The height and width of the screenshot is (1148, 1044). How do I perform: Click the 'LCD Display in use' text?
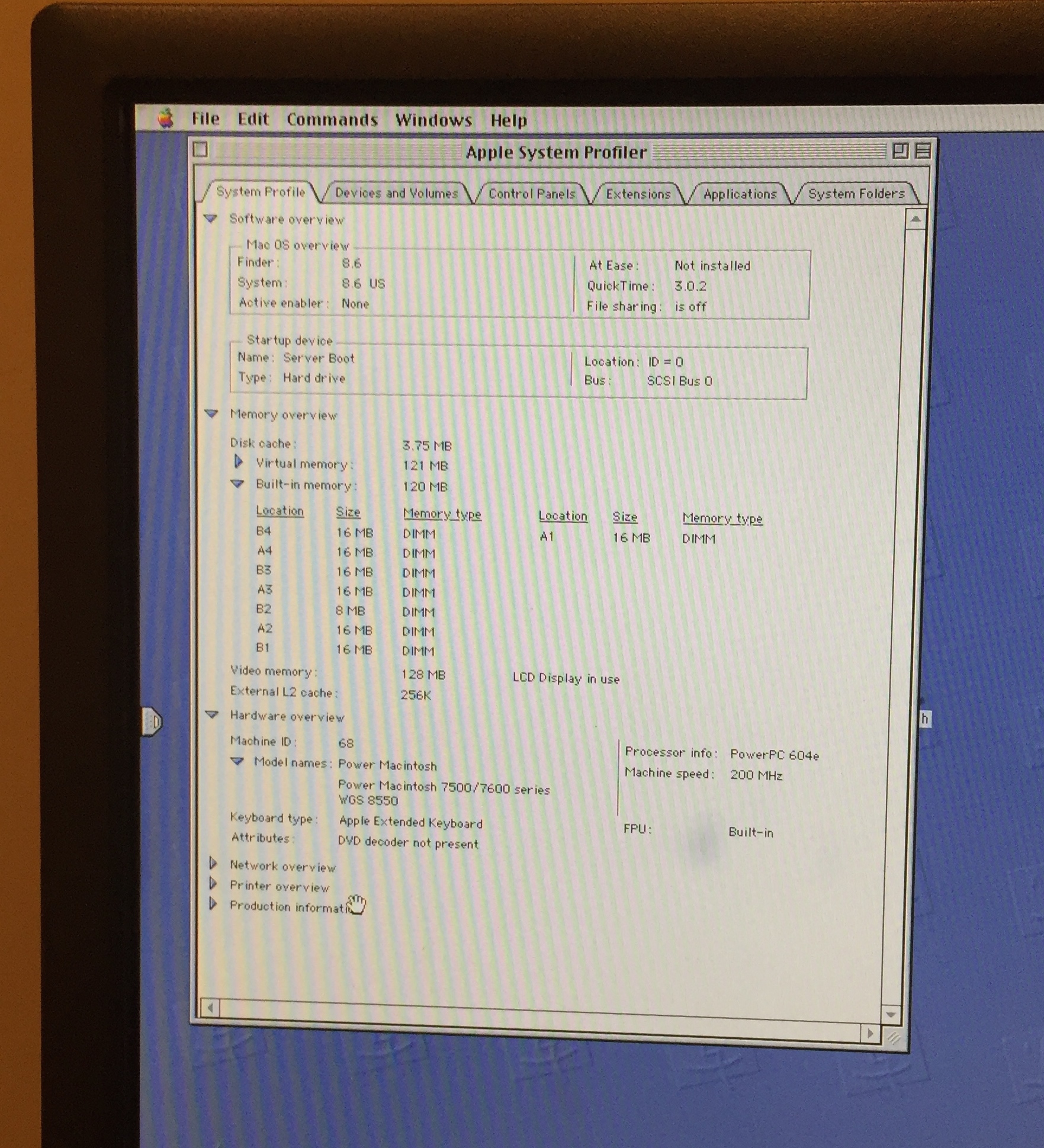click(566, 678)
